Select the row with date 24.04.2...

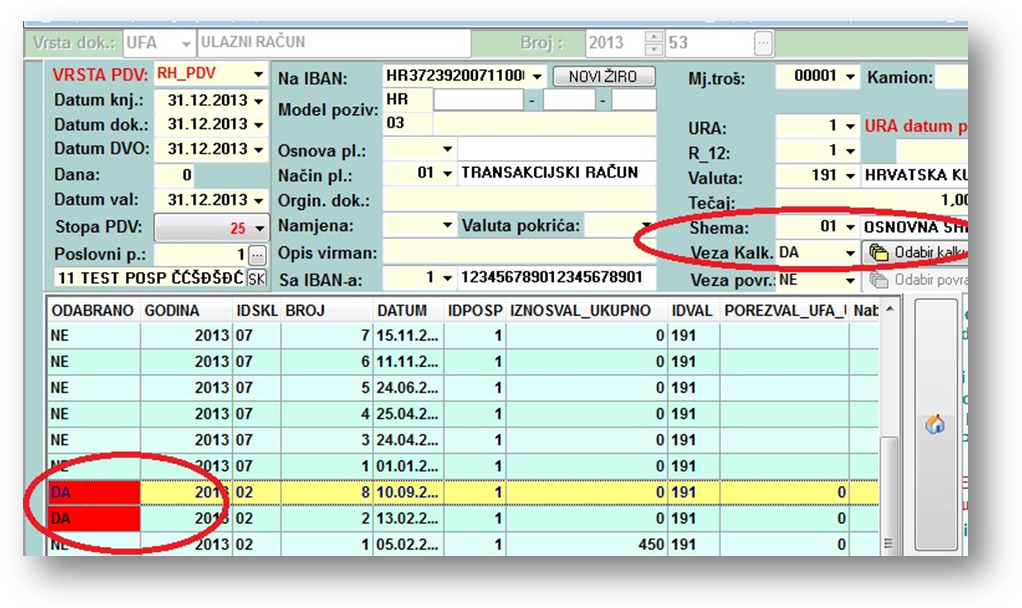coord(462,440)
